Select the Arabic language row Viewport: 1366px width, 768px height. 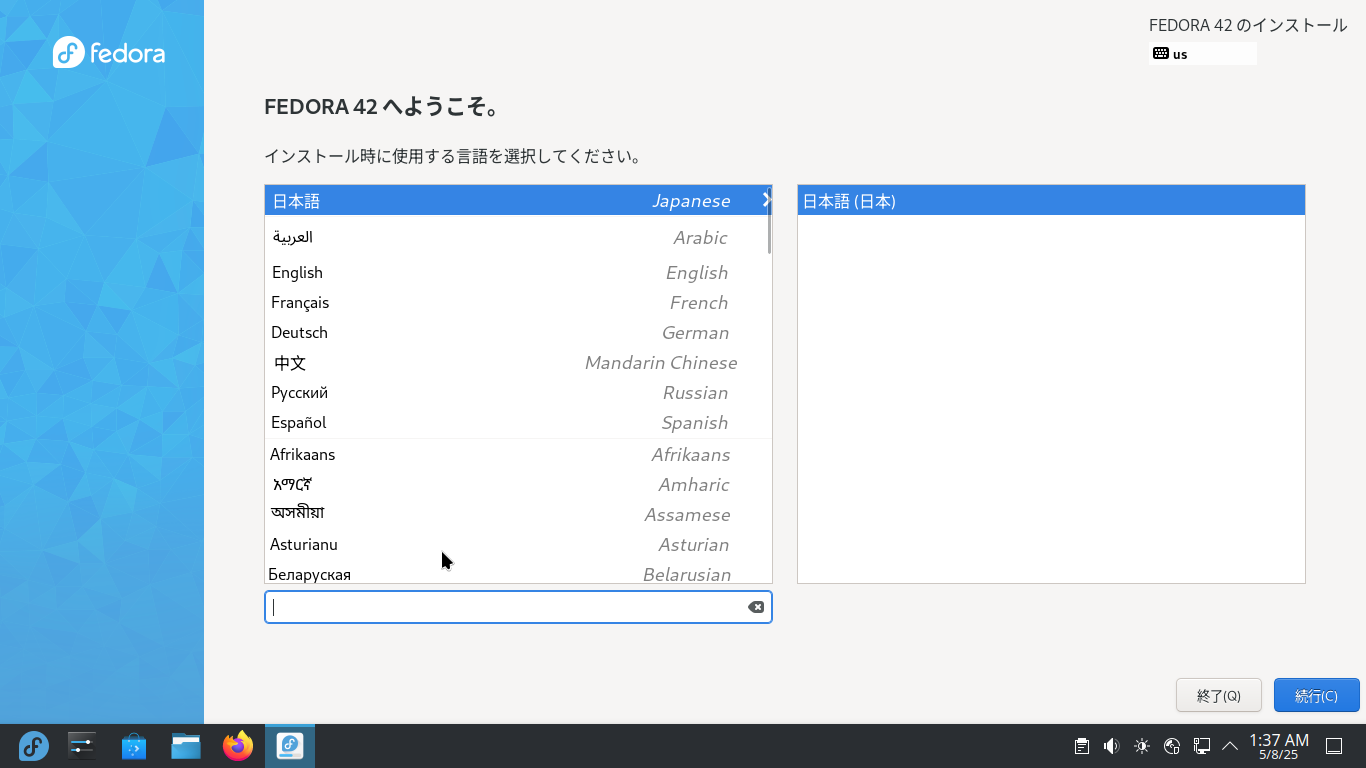[x=518, y=237]
